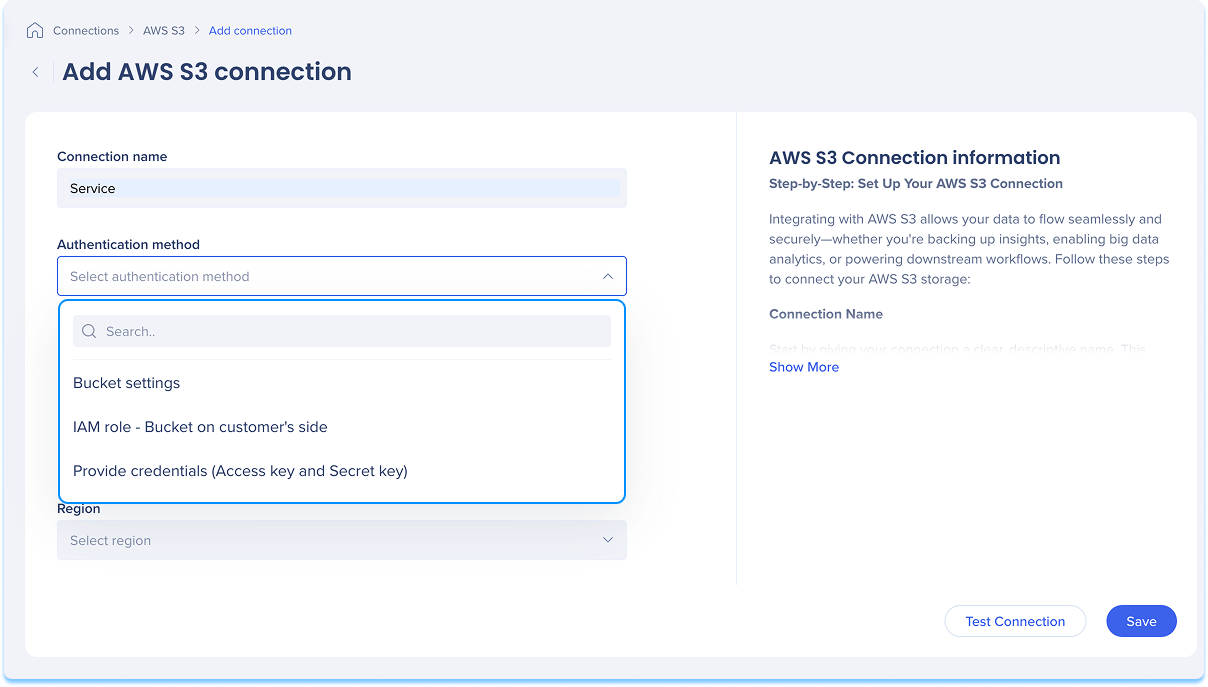Click the magnifier icon in dropdown search

[x=89, y=331]
